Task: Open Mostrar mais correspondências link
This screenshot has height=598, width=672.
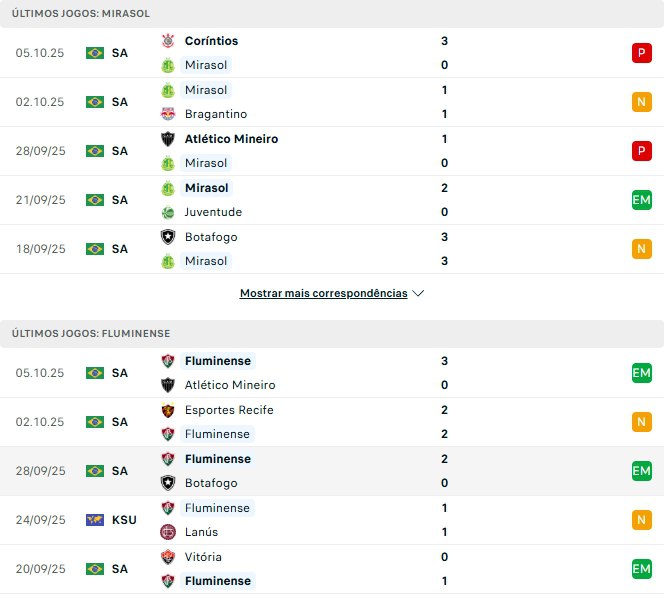Action: click(323, 294)
